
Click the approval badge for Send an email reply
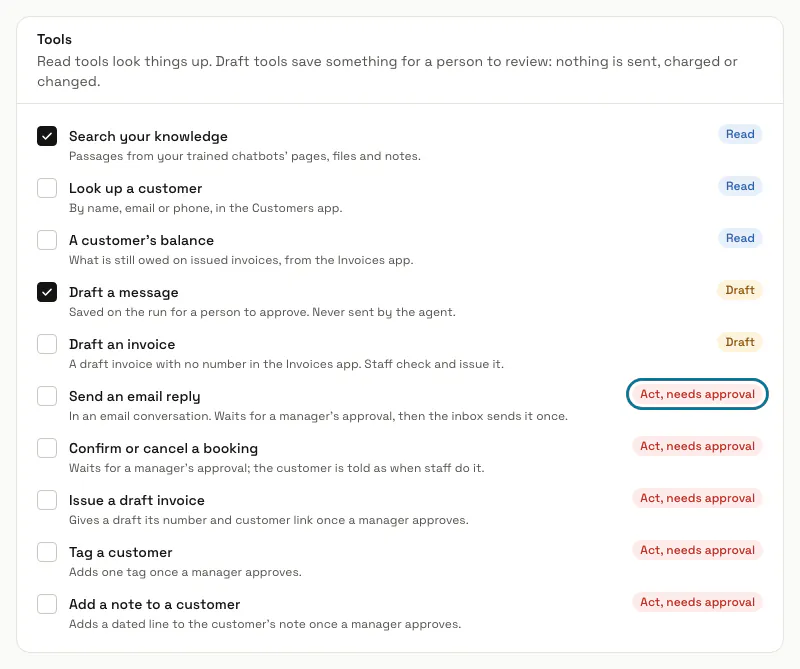(x=697, y=394)
